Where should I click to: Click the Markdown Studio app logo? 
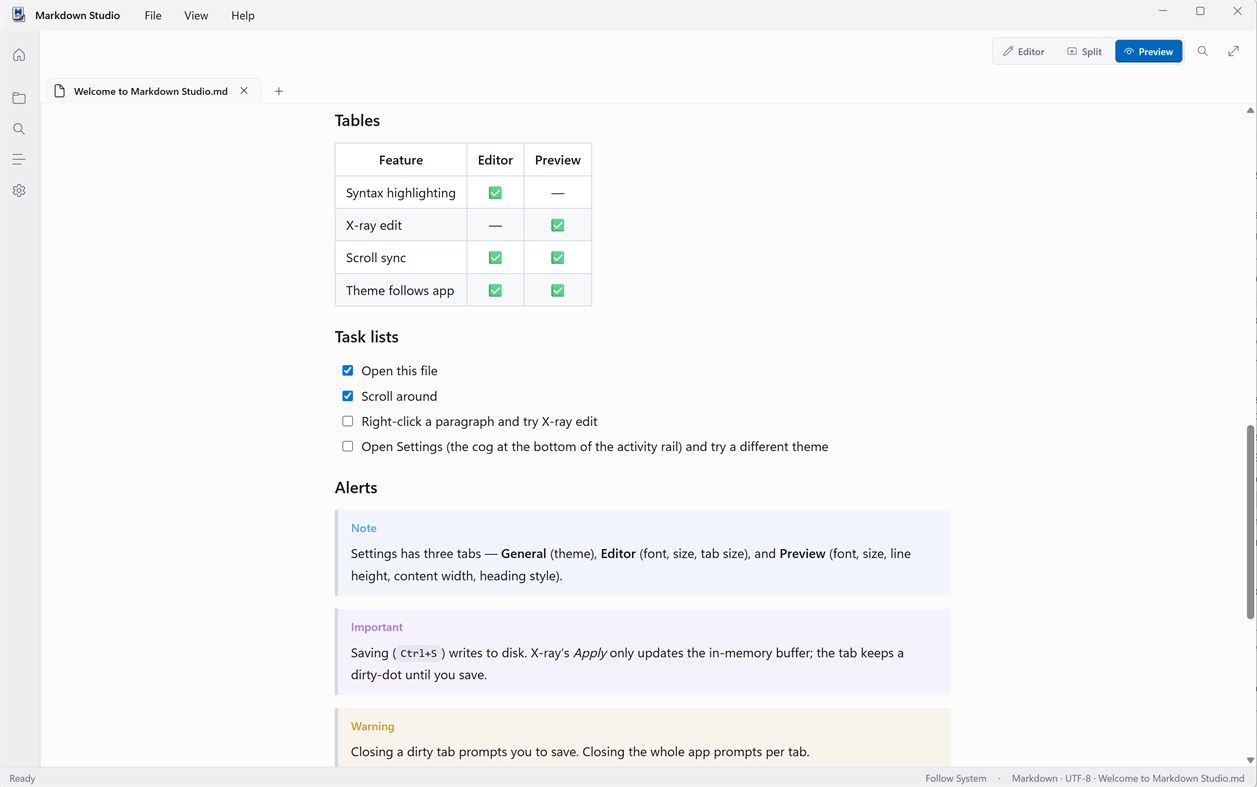[x=19, y=15]
